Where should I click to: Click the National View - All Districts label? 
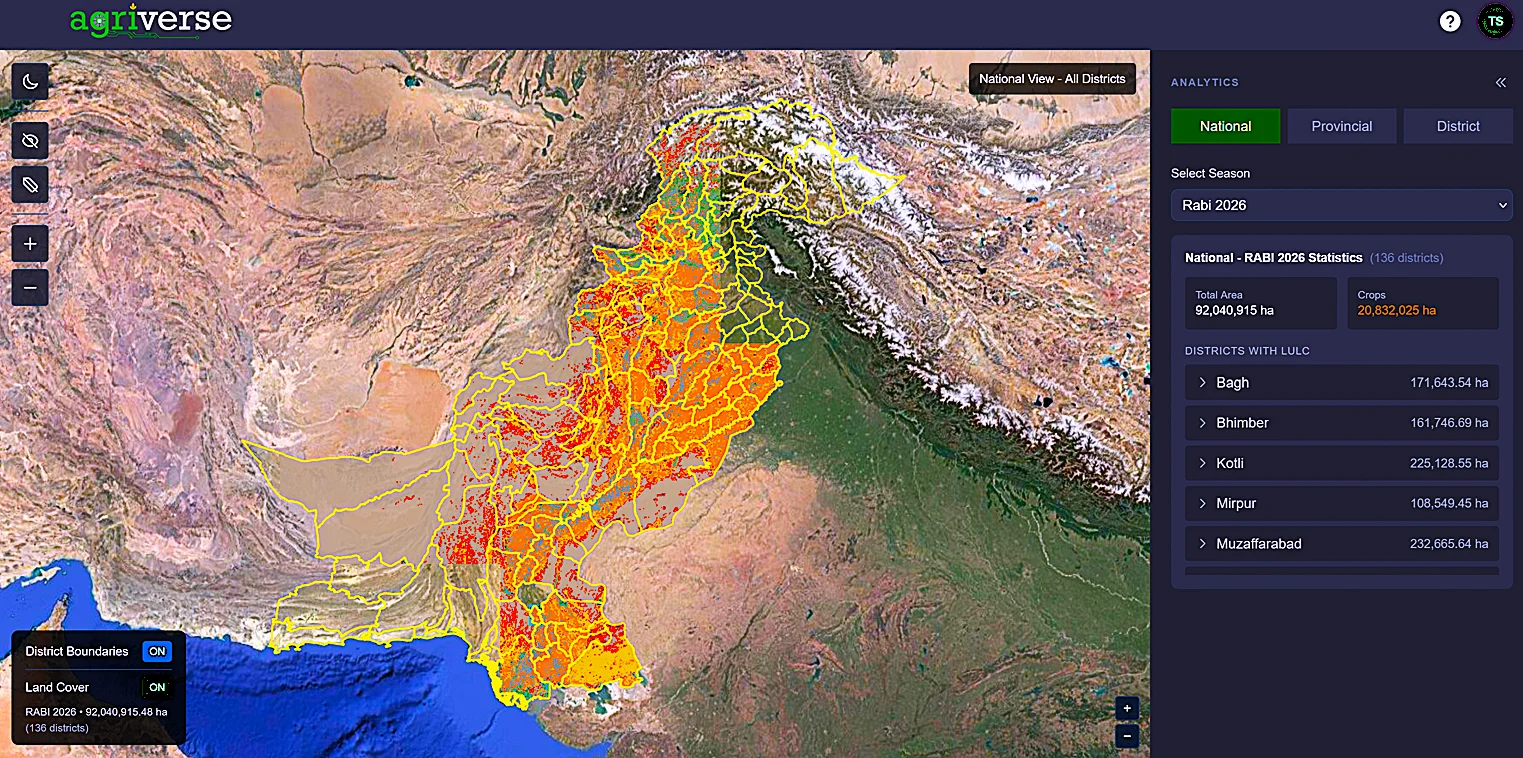pos(1052,79)
